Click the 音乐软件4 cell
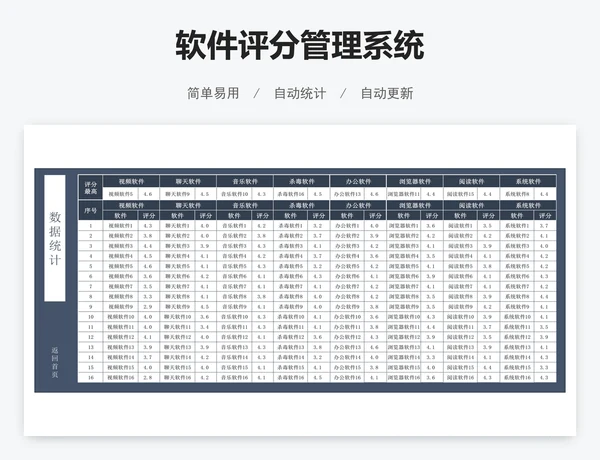600x460 pixels. [x=234, y=256]
